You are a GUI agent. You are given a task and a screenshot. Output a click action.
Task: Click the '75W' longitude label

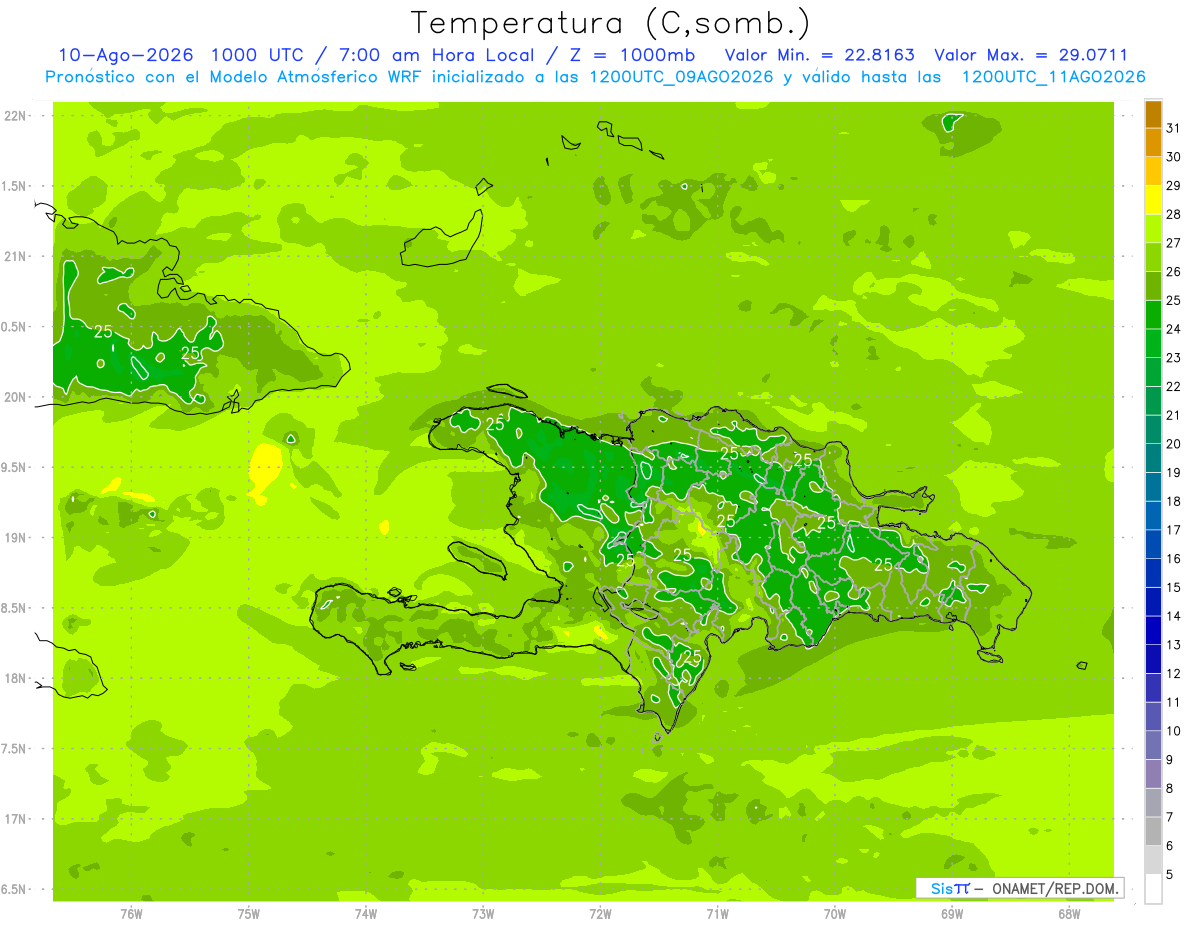[249, 913]
